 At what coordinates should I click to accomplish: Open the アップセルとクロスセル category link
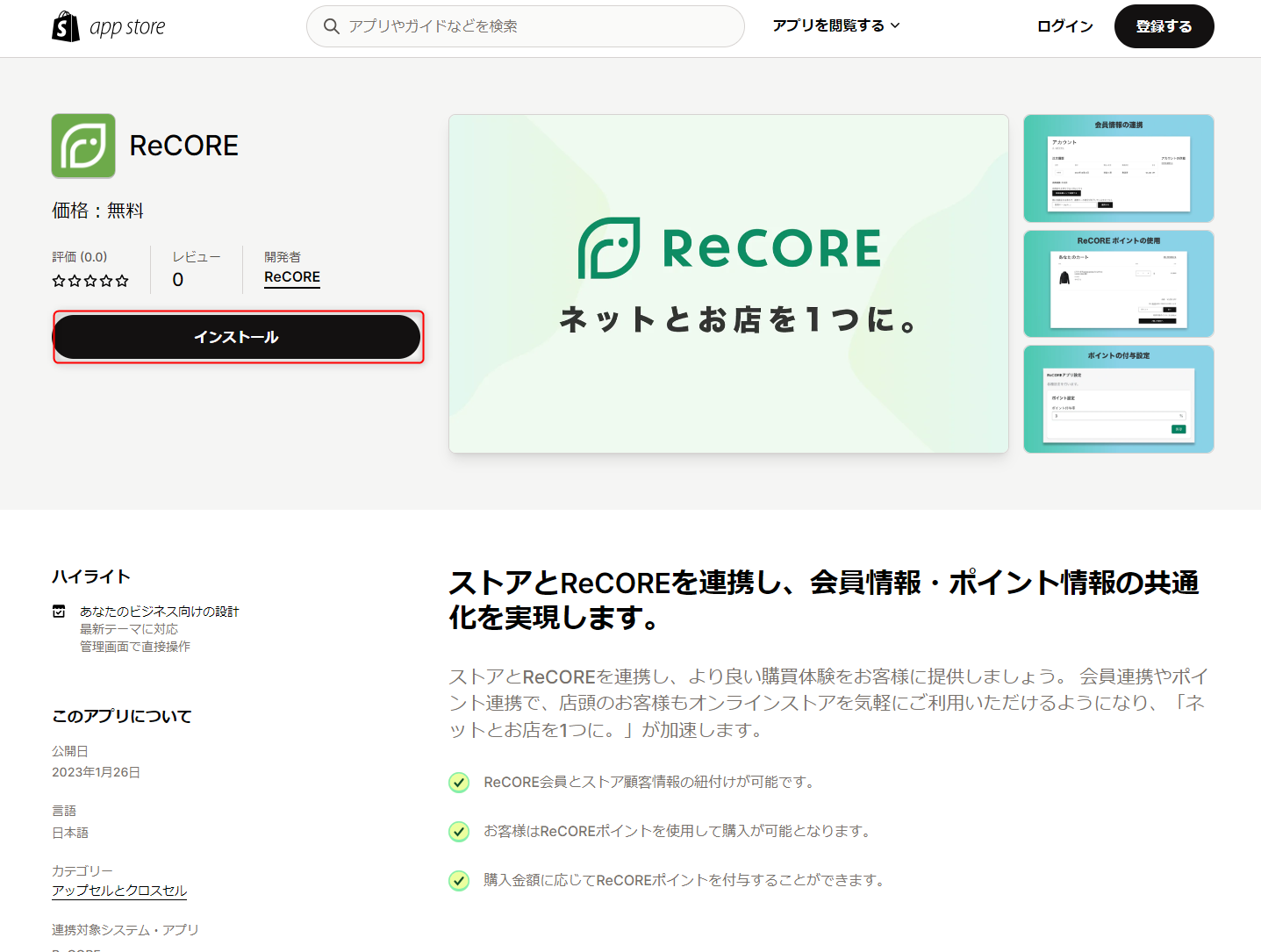point(119,891)
